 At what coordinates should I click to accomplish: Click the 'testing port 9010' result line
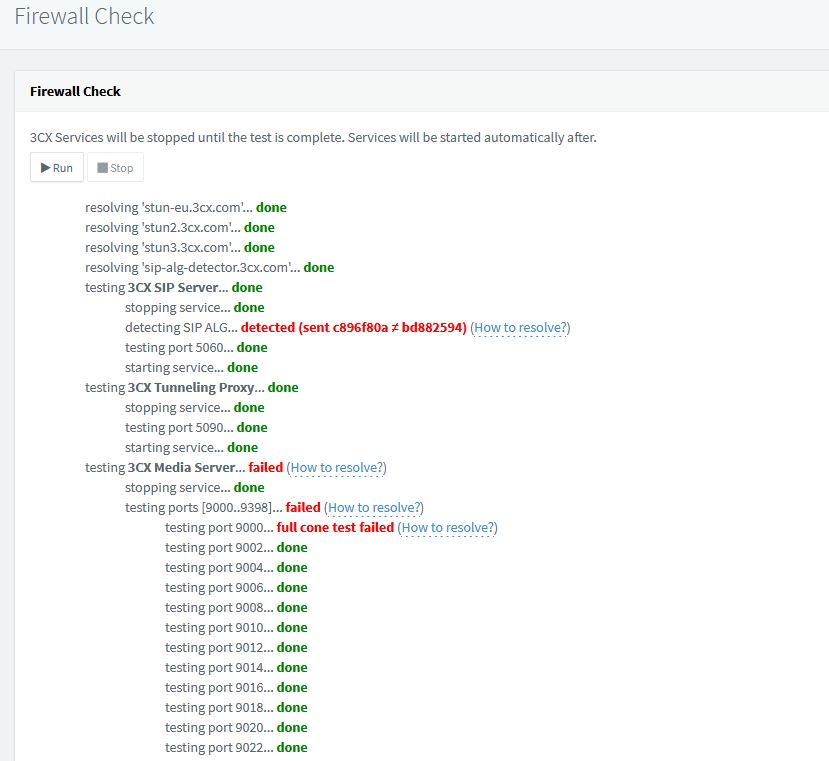coord(236,627)
